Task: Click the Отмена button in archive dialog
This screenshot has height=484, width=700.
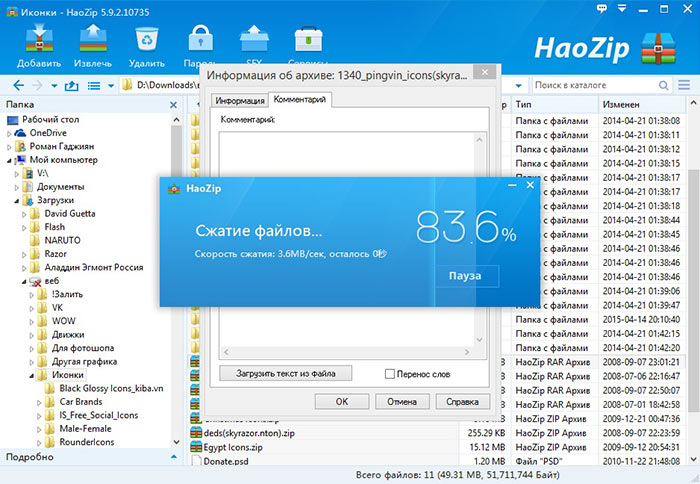Action: pos(401,401)
